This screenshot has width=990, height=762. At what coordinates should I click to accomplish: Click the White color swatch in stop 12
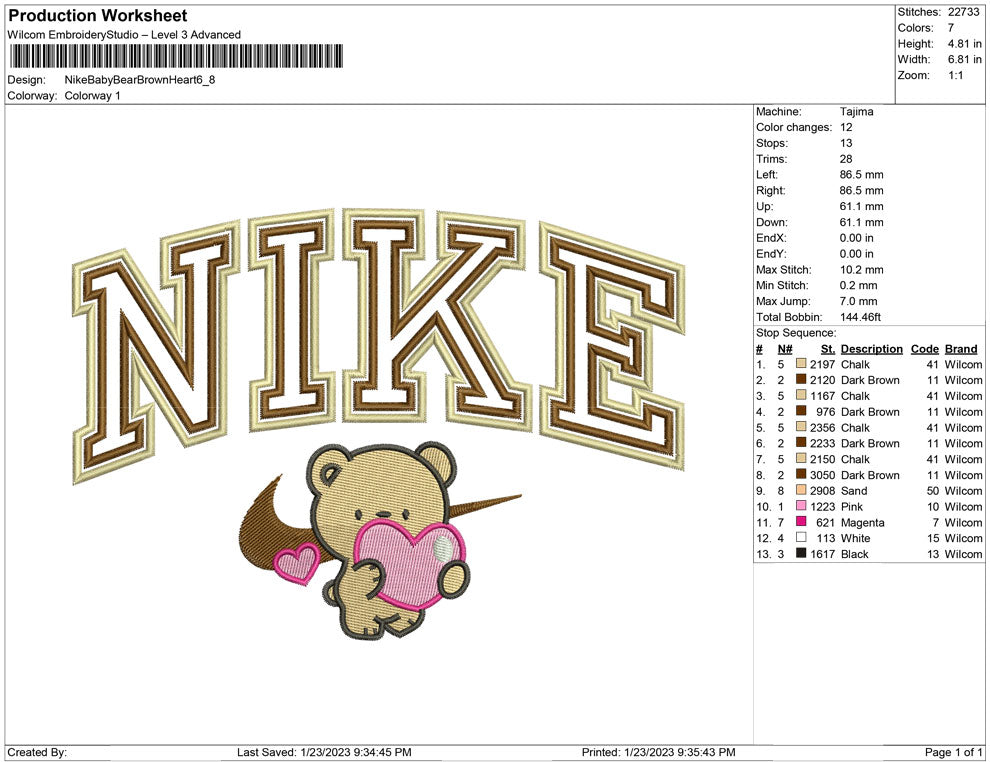(x=801, y=537)
